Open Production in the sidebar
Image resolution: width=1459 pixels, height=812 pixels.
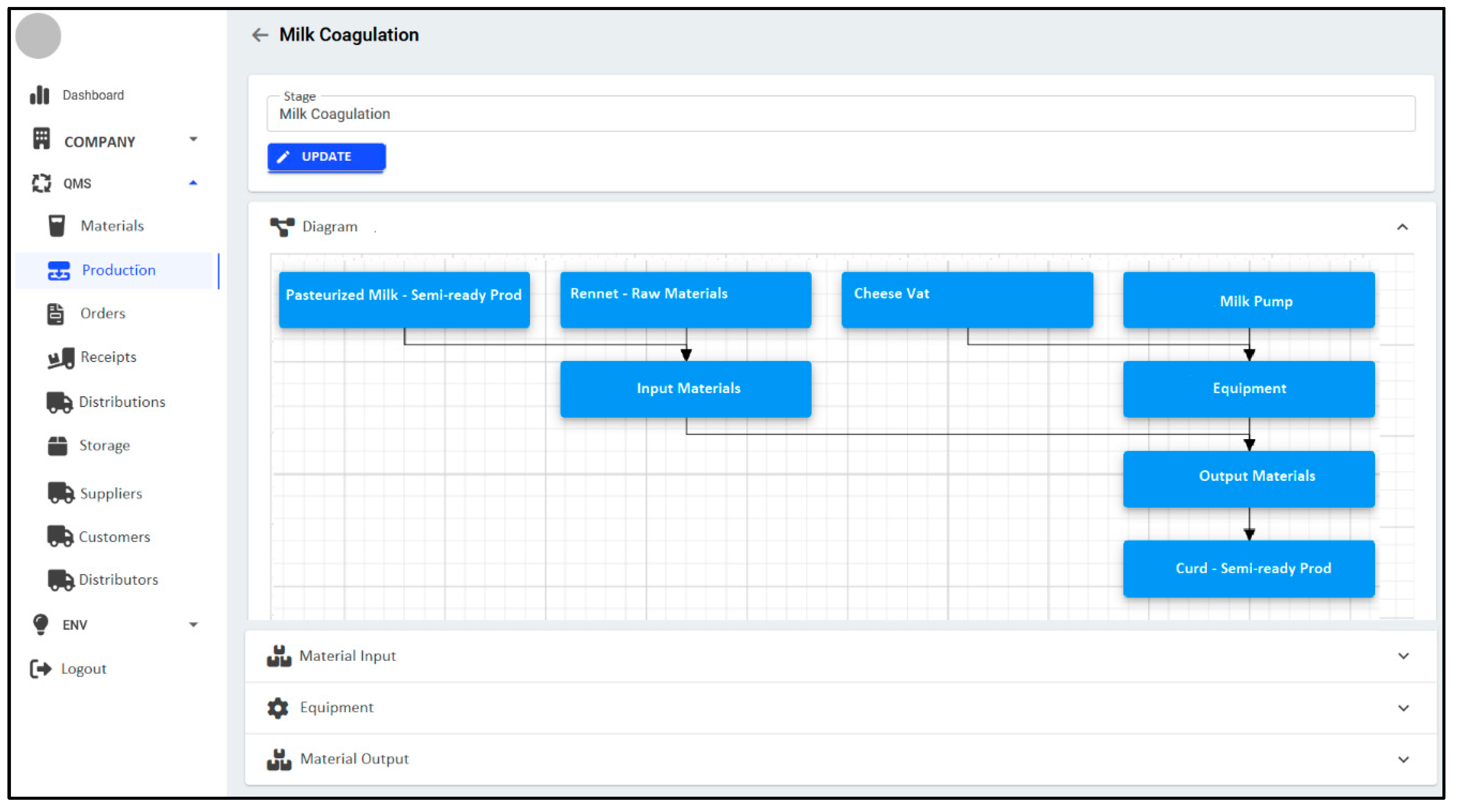click(118, 270)
